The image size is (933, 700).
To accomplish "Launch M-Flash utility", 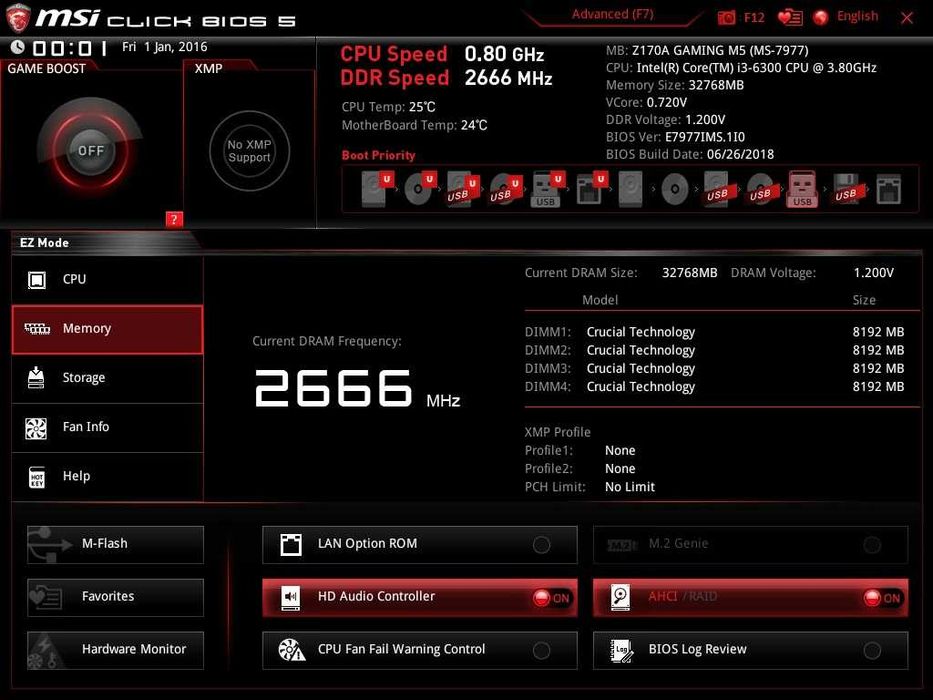I will 115,544.
